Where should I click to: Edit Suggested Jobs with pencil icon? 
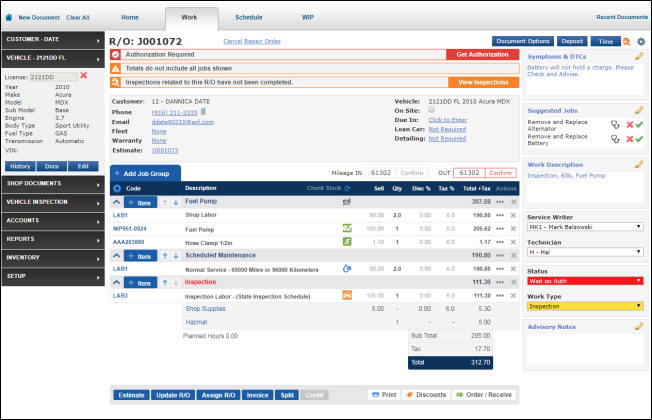pyautogui.click(x=639, y=110)
